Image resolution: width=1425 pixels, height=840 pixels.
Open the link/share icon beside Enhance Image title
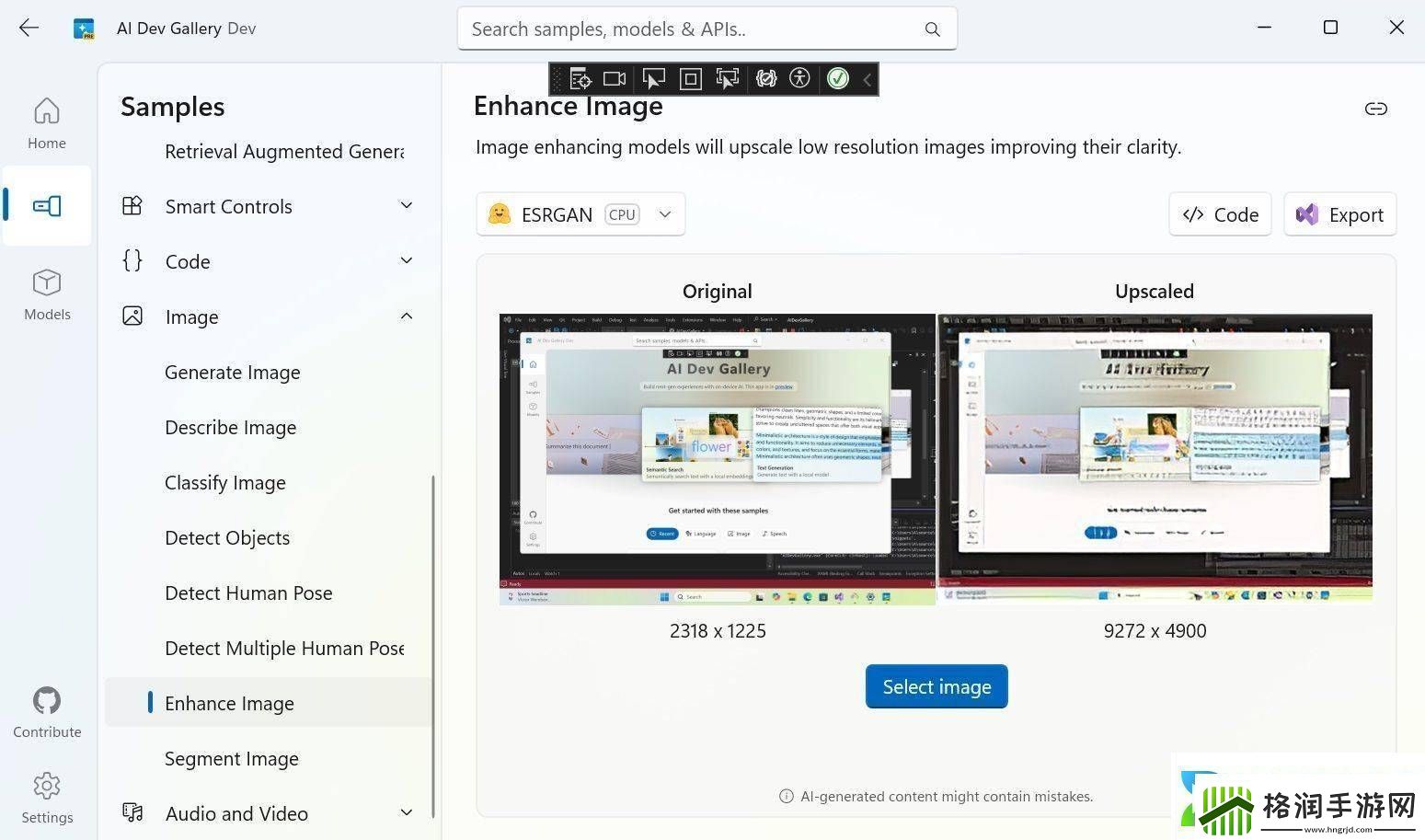[x=1375, y=108]
